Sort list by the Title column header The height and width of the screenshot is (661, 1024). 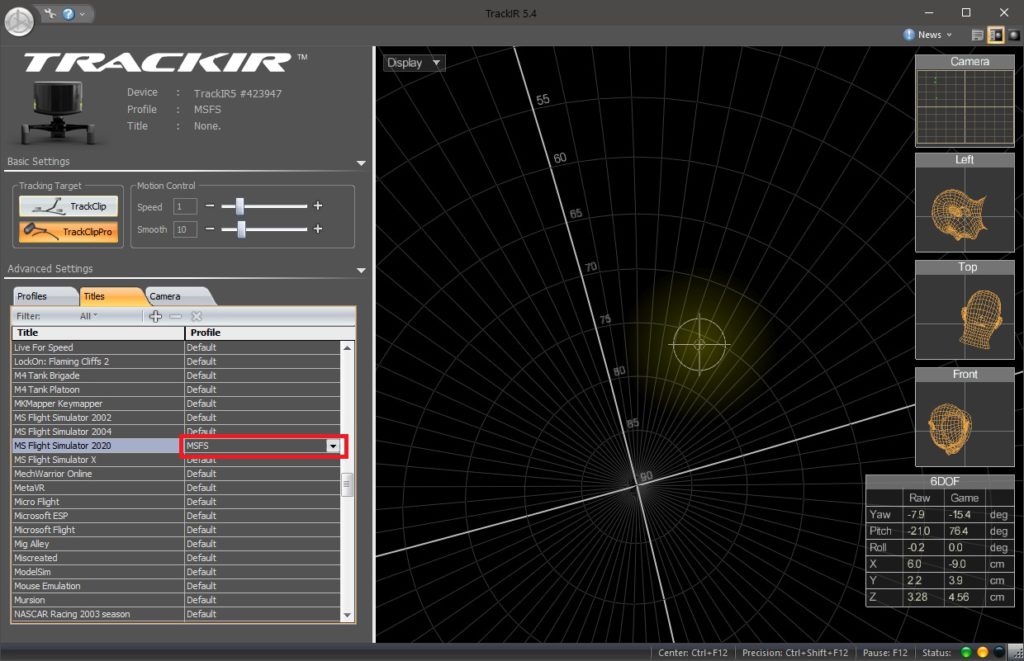pyautogui.click(x=98, y=332)
